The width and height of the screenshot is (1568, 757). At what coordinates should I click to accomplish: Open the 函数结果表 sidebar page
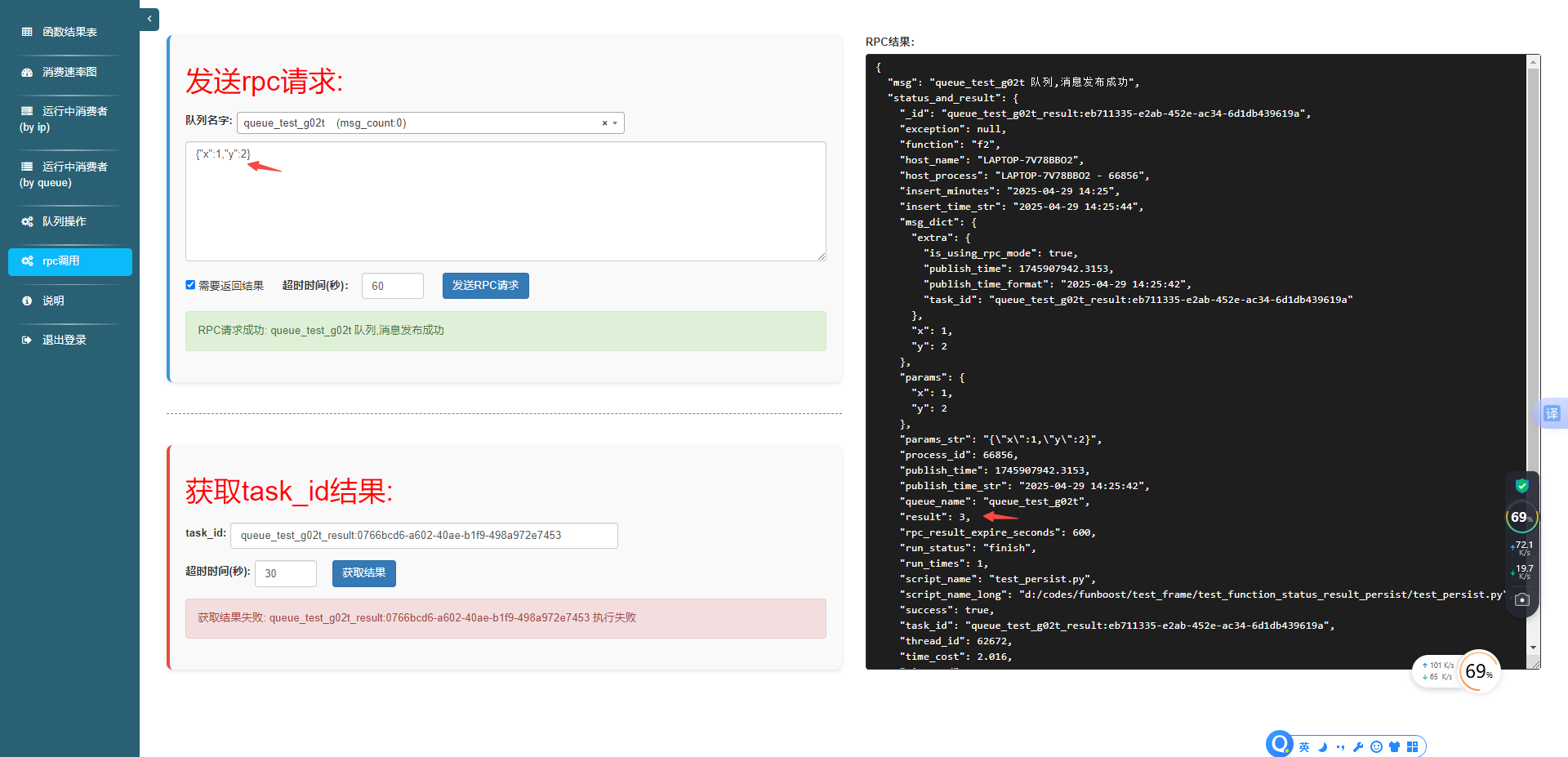tap(69, 32)
